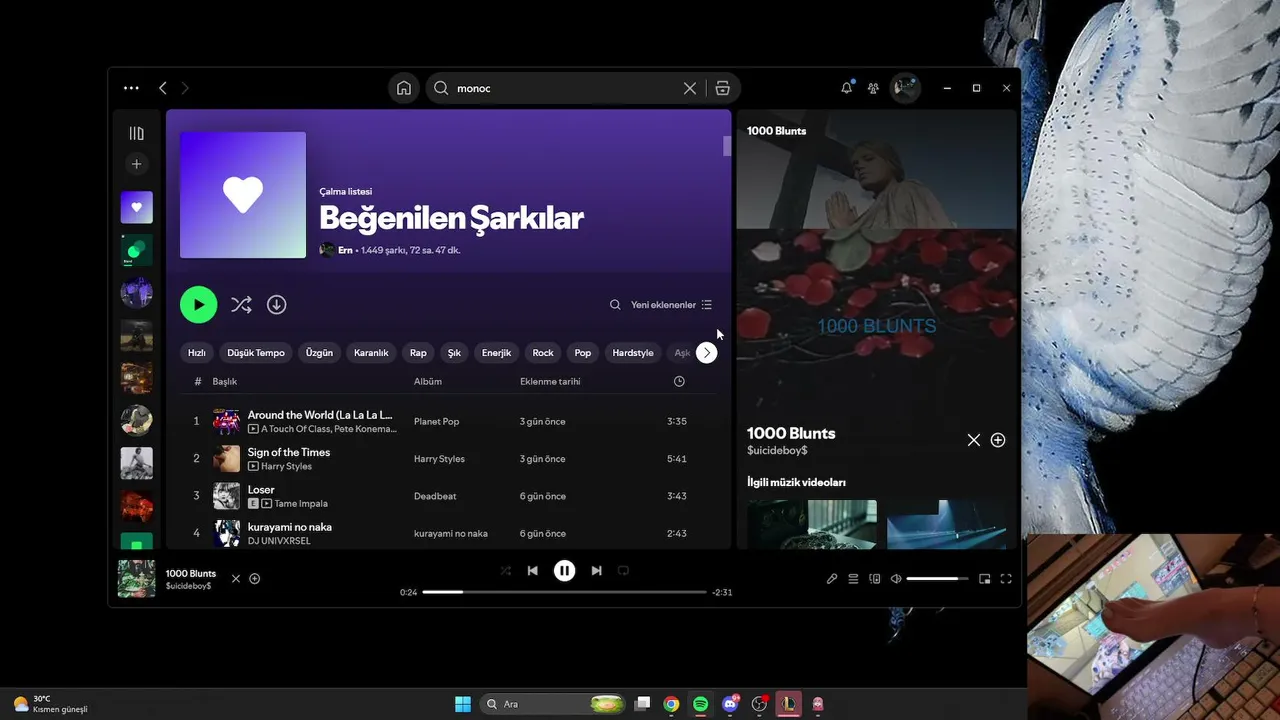Filter songs by Enerjik
1280x720 pixels.
[x=496, y=353]
